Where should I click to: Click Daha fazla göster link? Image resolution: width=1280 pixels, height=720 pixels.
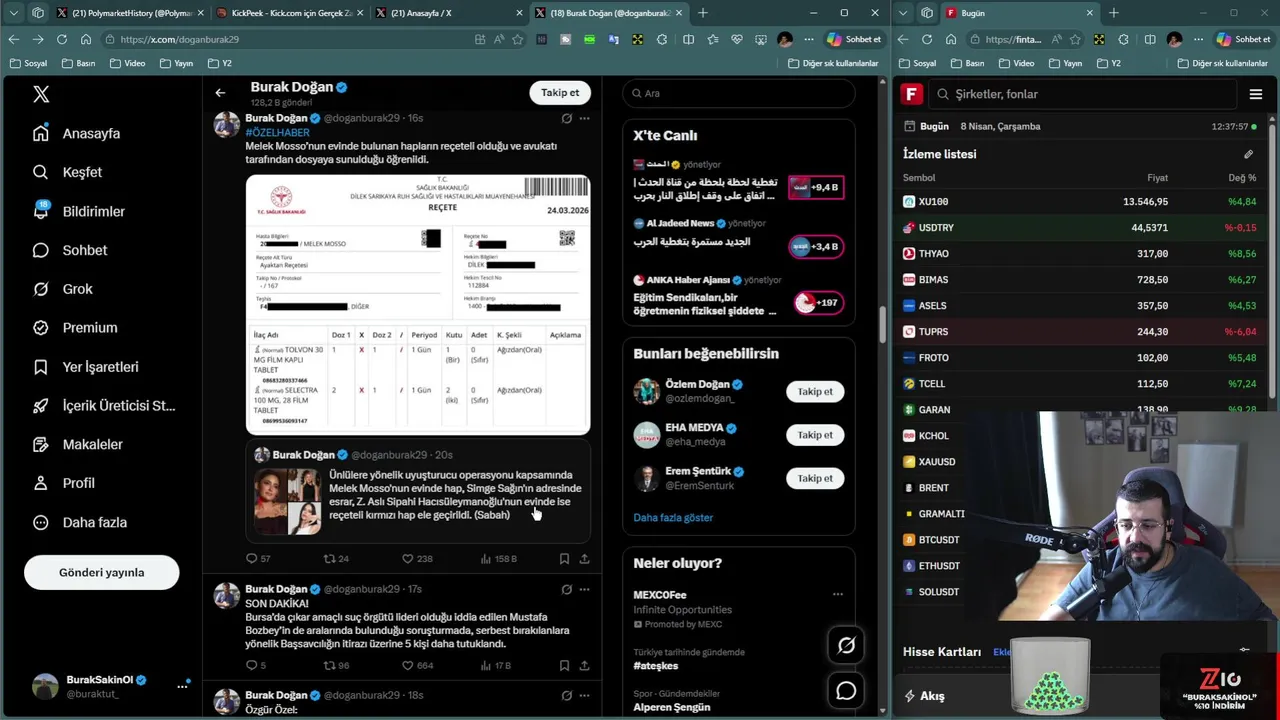click(x=673, y=517)
